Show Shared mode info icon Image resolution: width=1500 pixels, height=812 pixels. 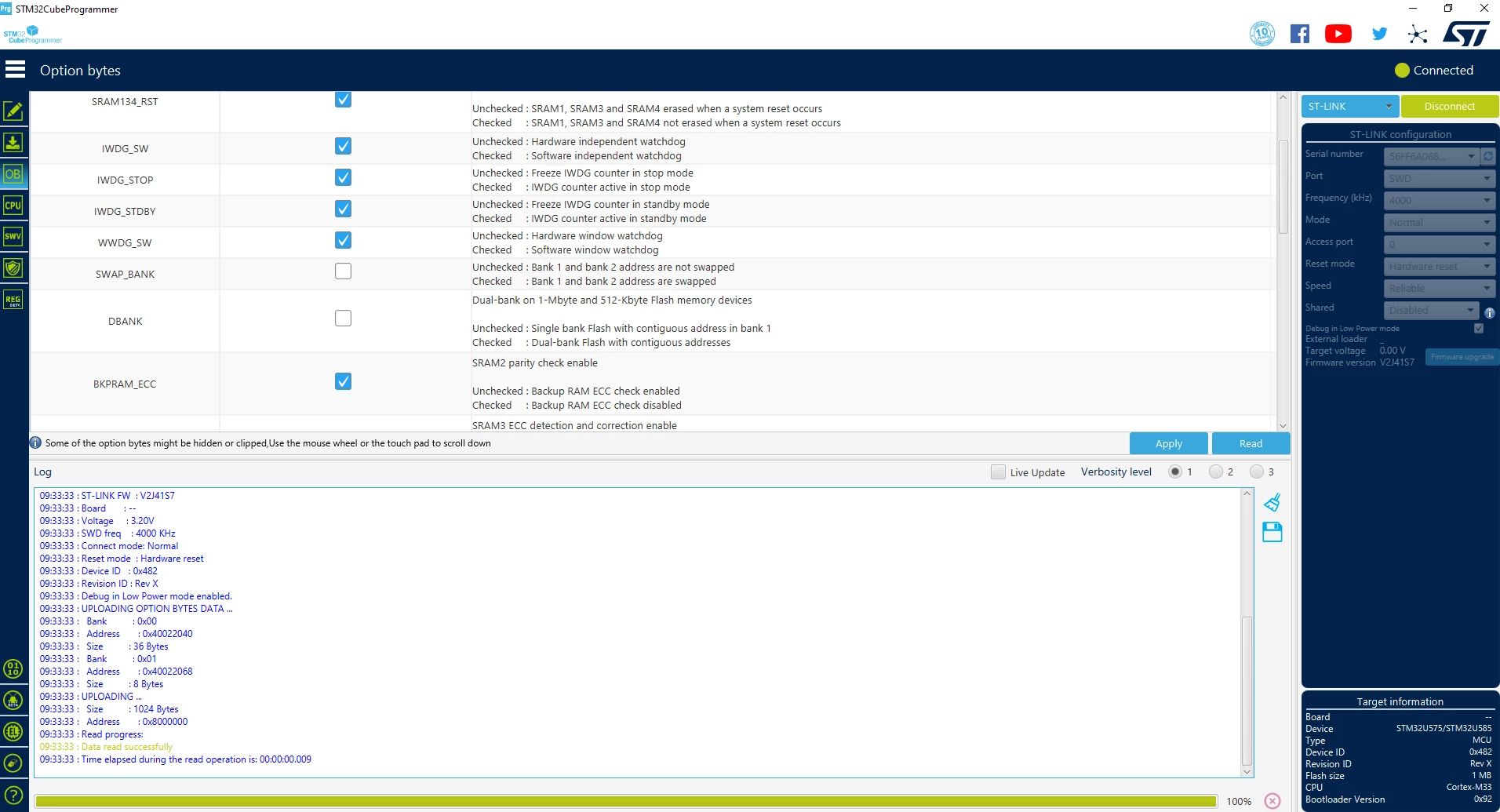coord(1489,312)
